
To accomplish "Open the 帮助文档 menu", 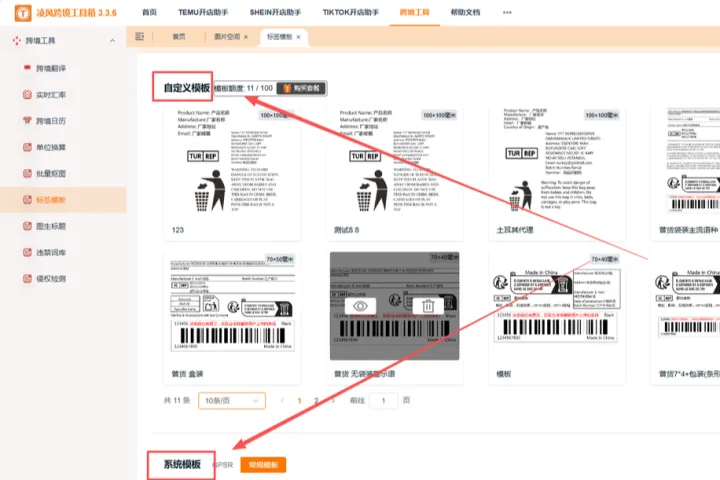I will click(x=465, y=12).
